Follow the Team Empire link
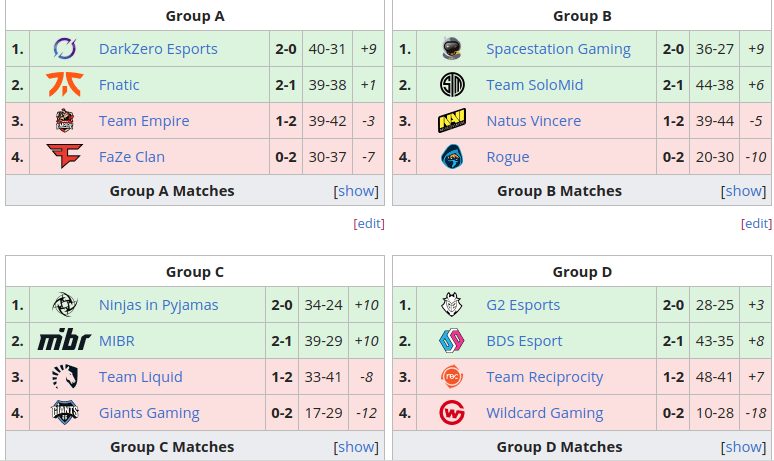Screen dimensions: 774x461 (x=144, y=121)
